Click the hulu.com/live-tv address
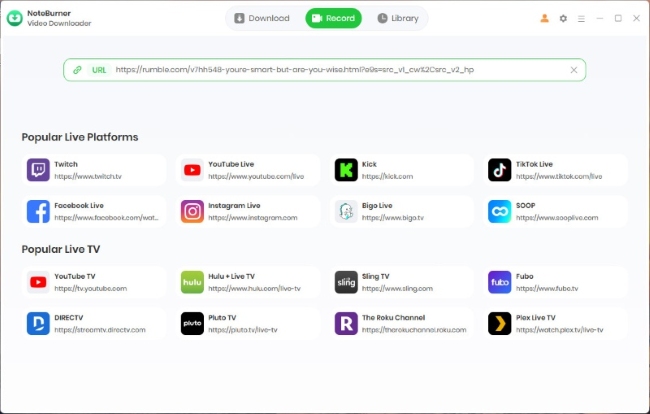This screenshot has width=650, height=414. pyautogui.click(x=254, y=289)
